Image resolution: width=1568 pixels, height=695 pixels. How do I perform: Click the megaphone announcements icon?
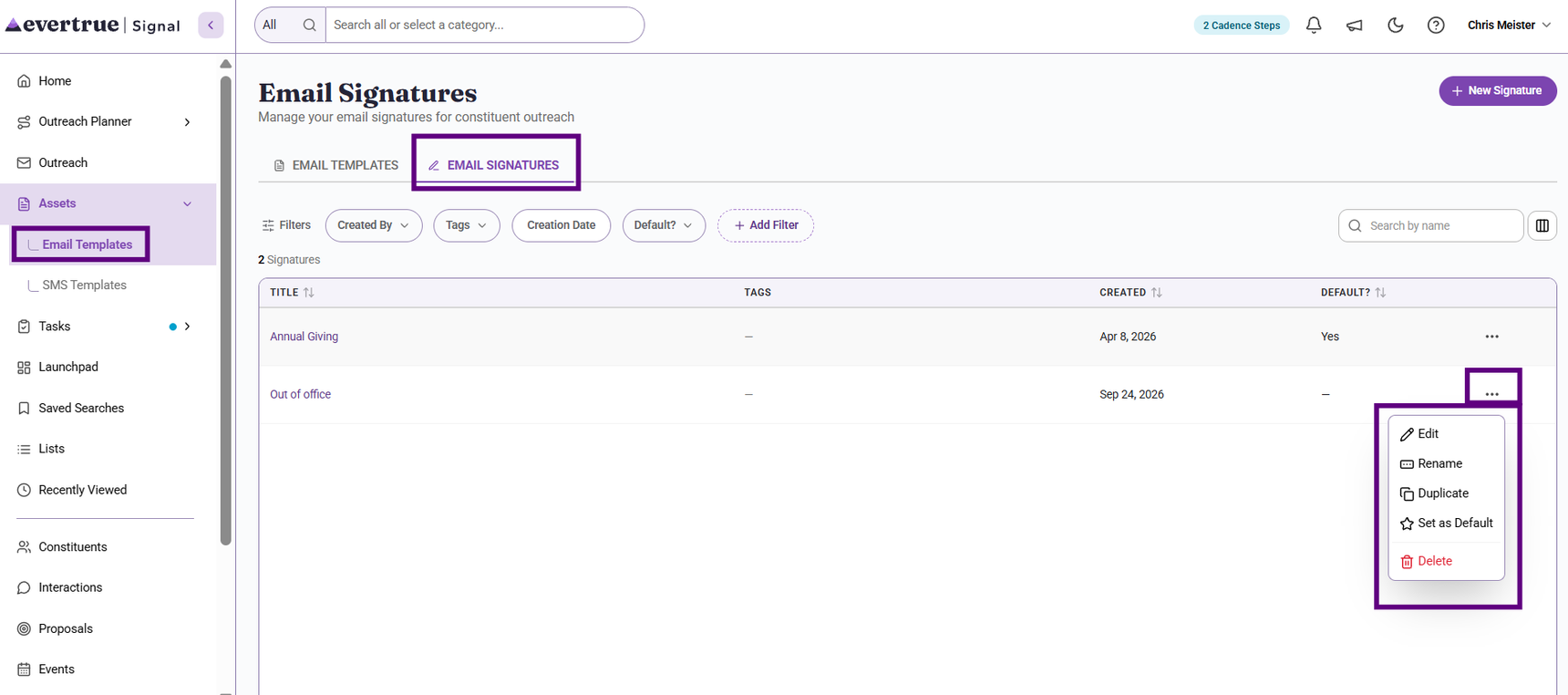click(x=1355, y=26)
